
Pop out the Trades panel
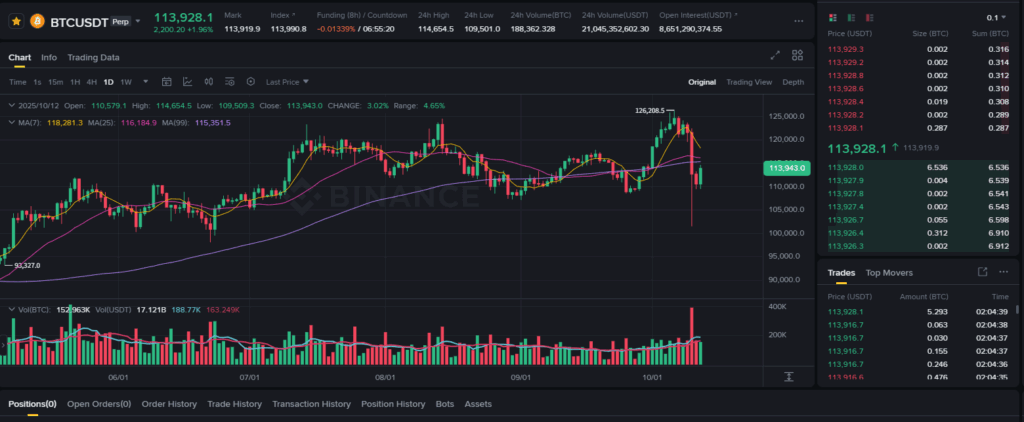coord(982,272)
